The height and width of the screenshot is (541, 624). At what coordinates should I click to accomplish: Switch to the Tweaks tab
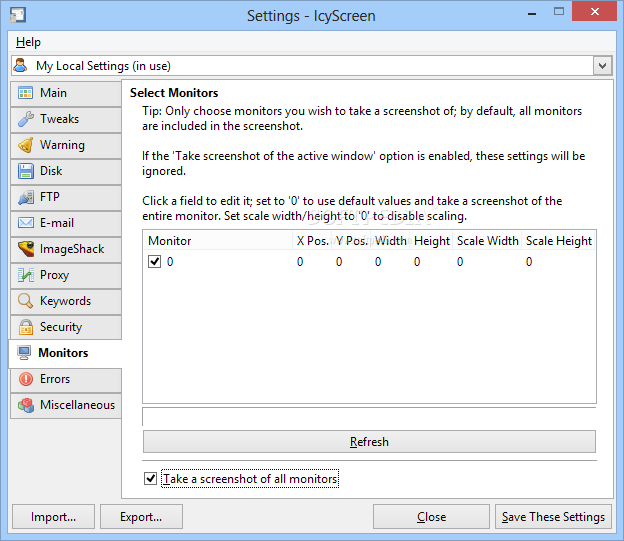pos(66,119)
